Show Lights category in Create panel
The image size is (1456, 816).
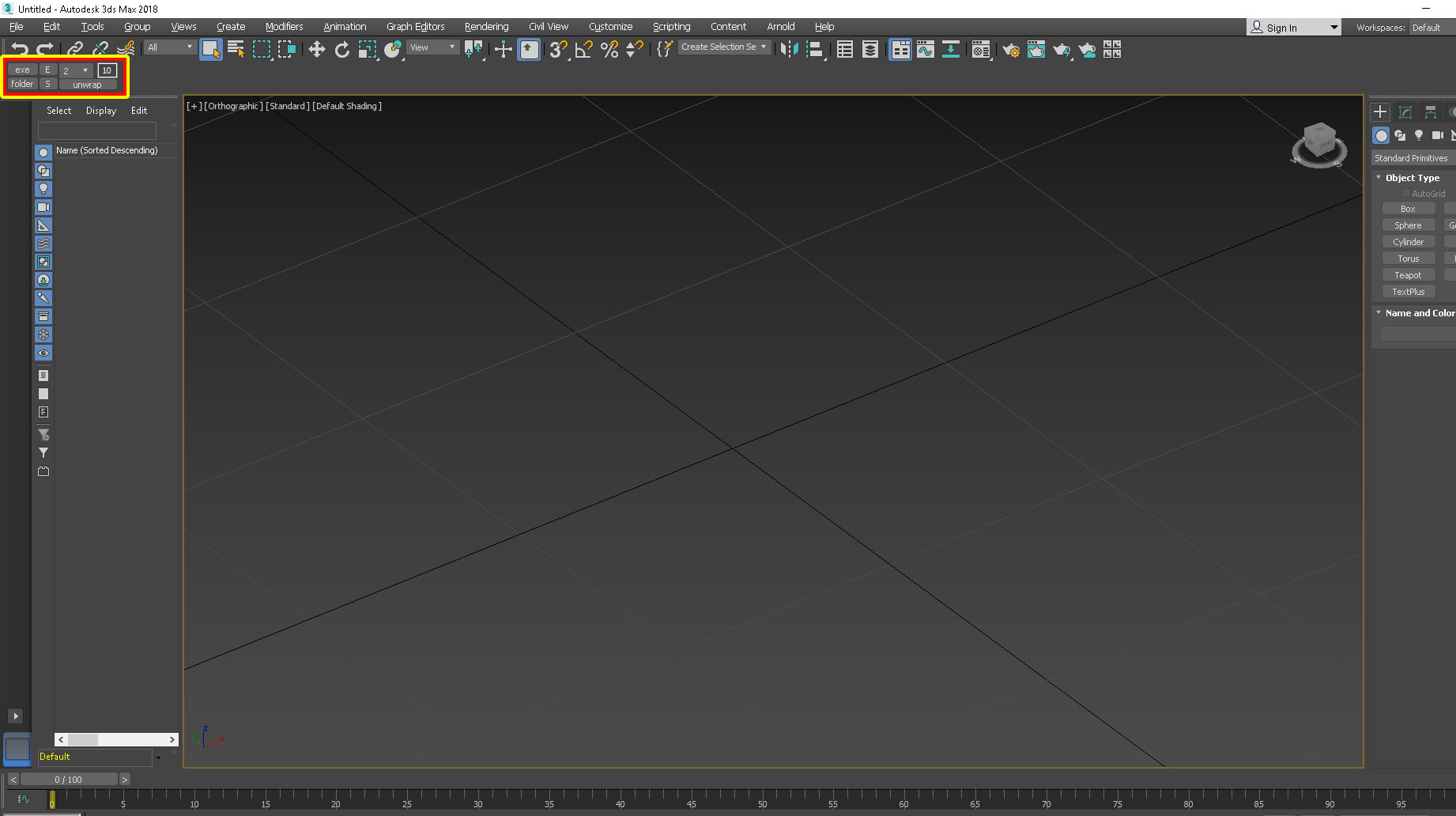coord(1419,135)
